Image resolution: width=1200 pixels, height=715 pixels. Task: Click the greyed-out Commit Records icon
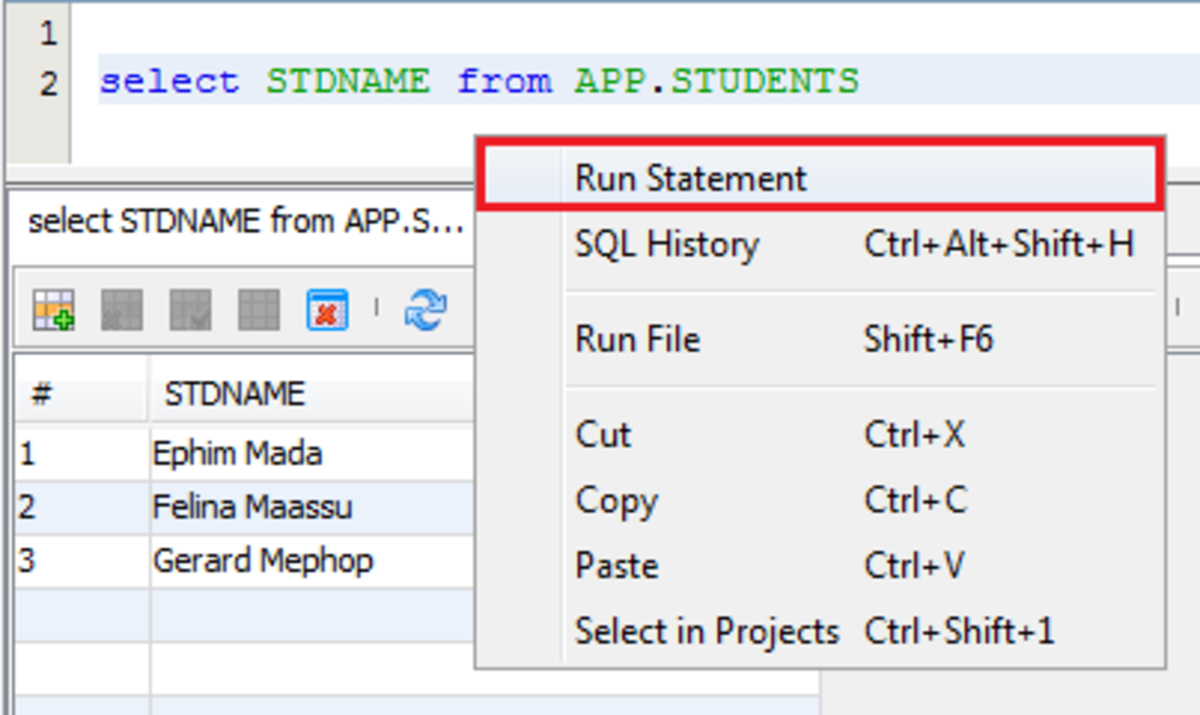click(x=190, y=311)
